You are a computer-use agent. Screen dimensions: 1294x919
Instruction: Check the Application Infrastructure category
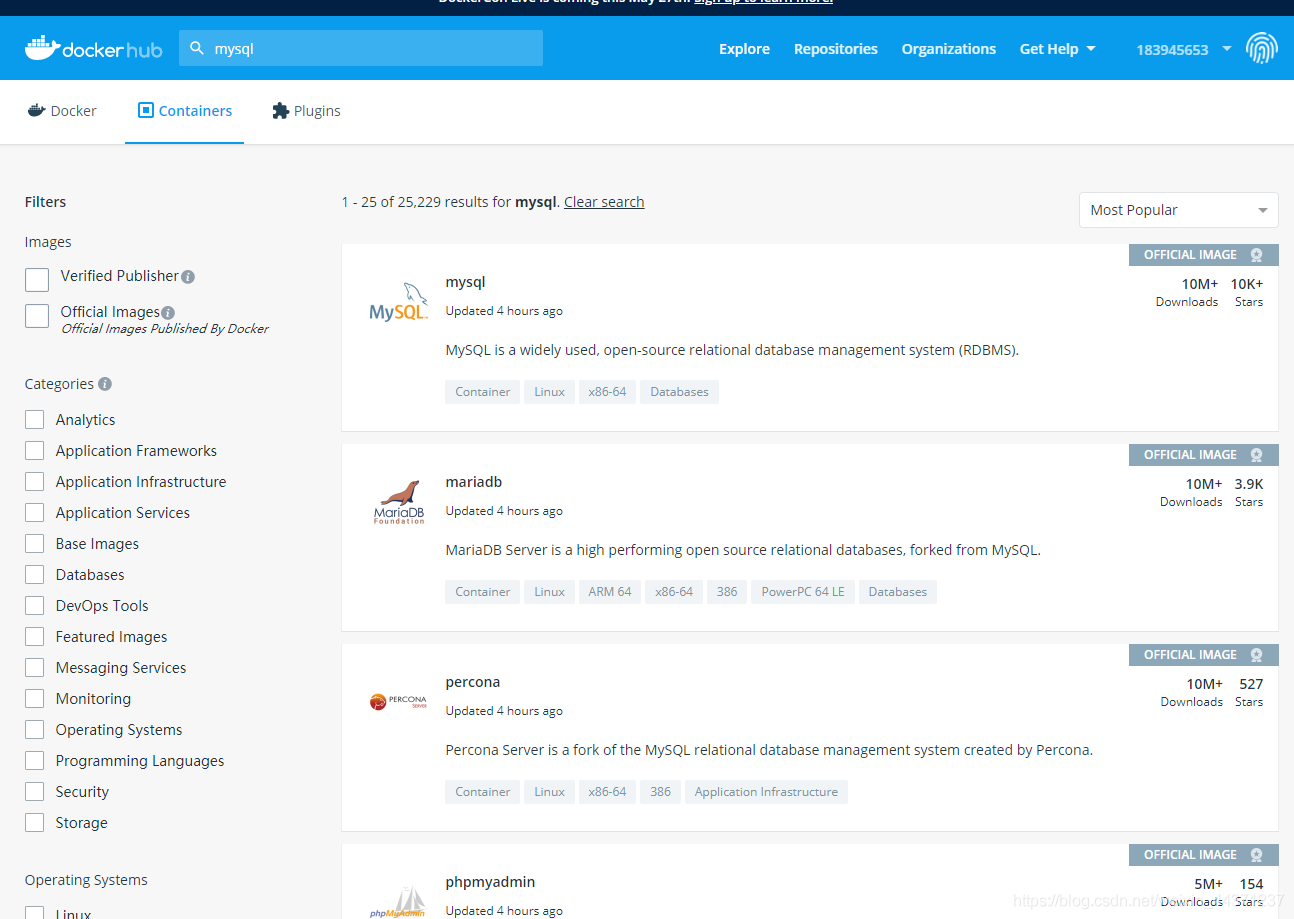click(35, 481)
